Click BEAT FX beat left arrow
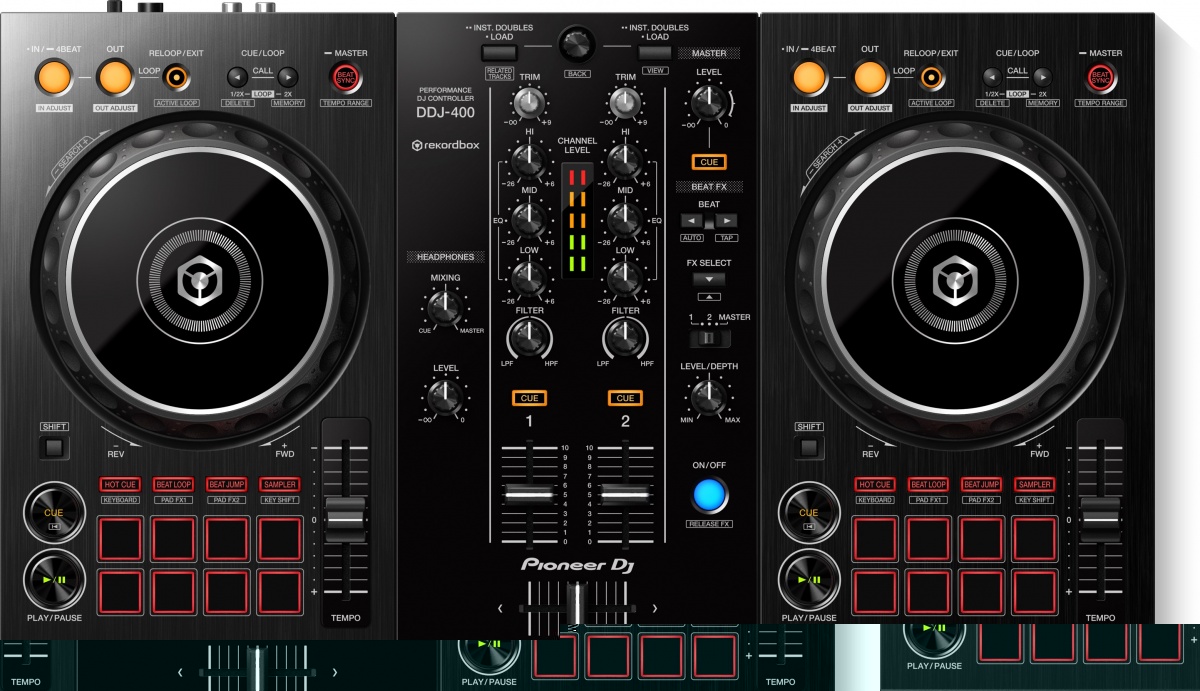 (x=691, y=219)
